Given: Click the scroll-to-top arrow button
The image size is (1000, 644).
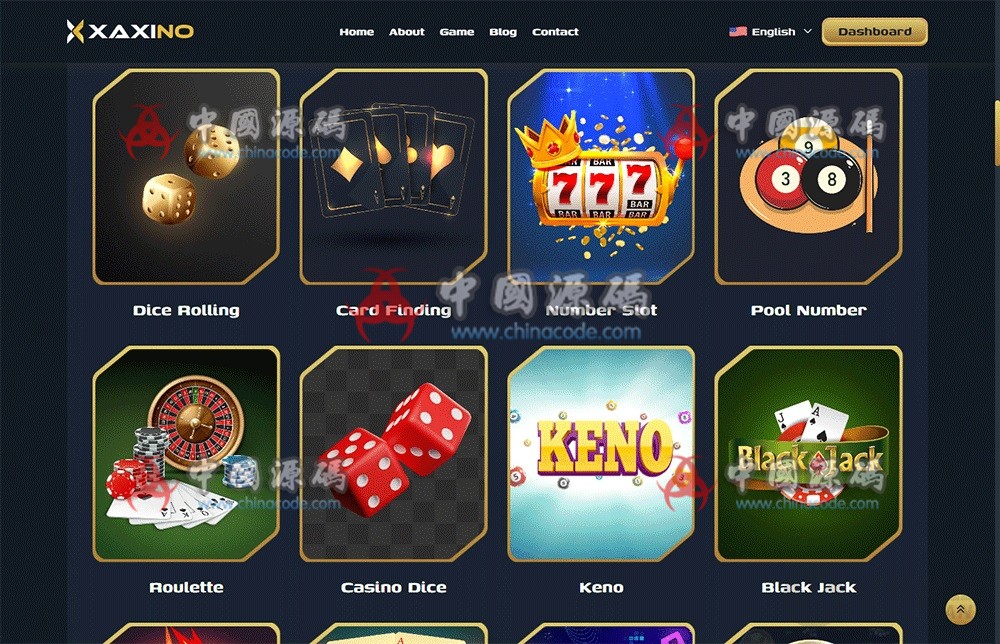Looking at the screenshot, I should (960, 609).
